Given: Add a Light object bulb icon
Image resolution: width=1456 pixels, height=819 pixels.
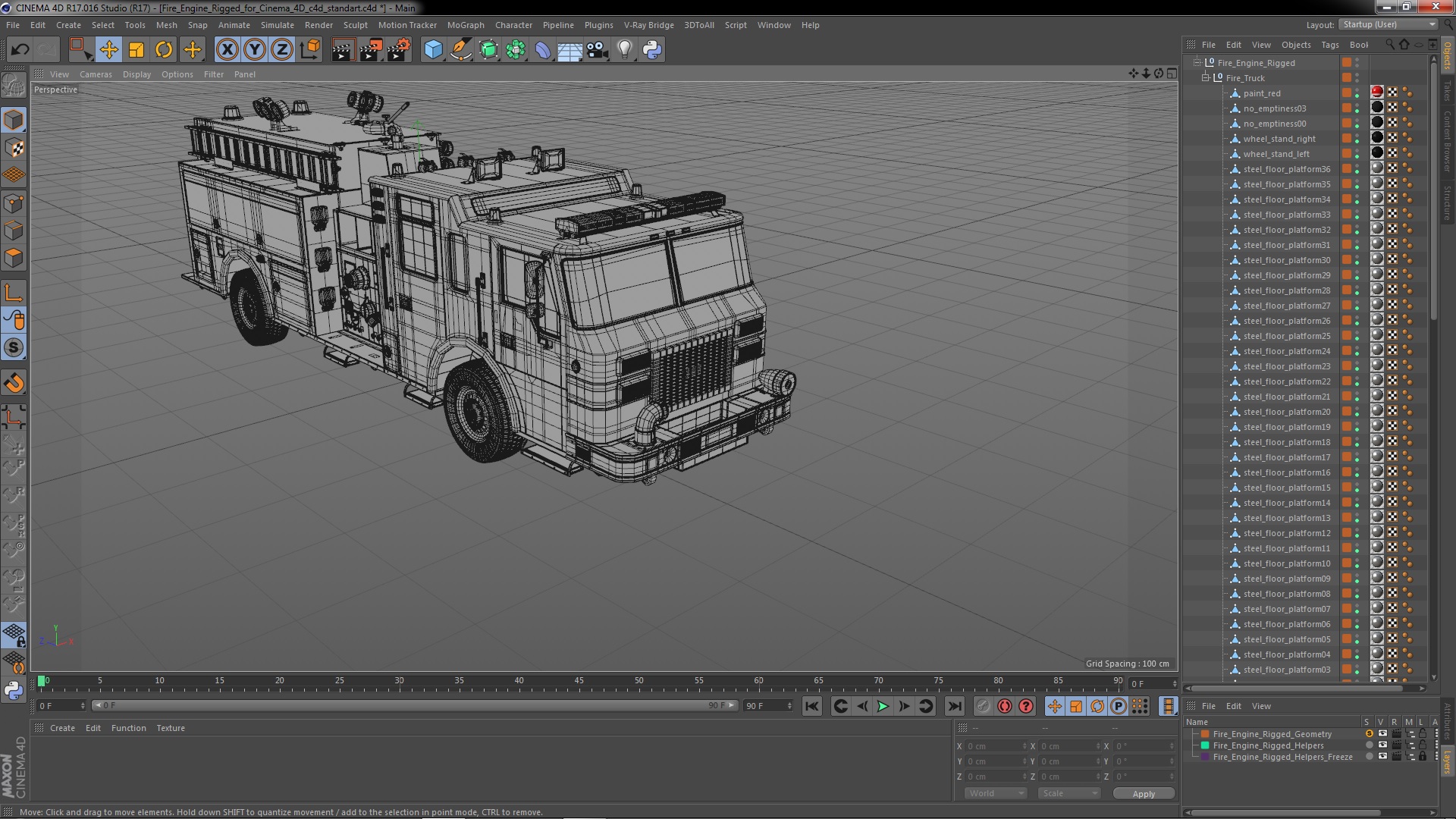Looking at the screenshot, I should [x=625, y=50].
